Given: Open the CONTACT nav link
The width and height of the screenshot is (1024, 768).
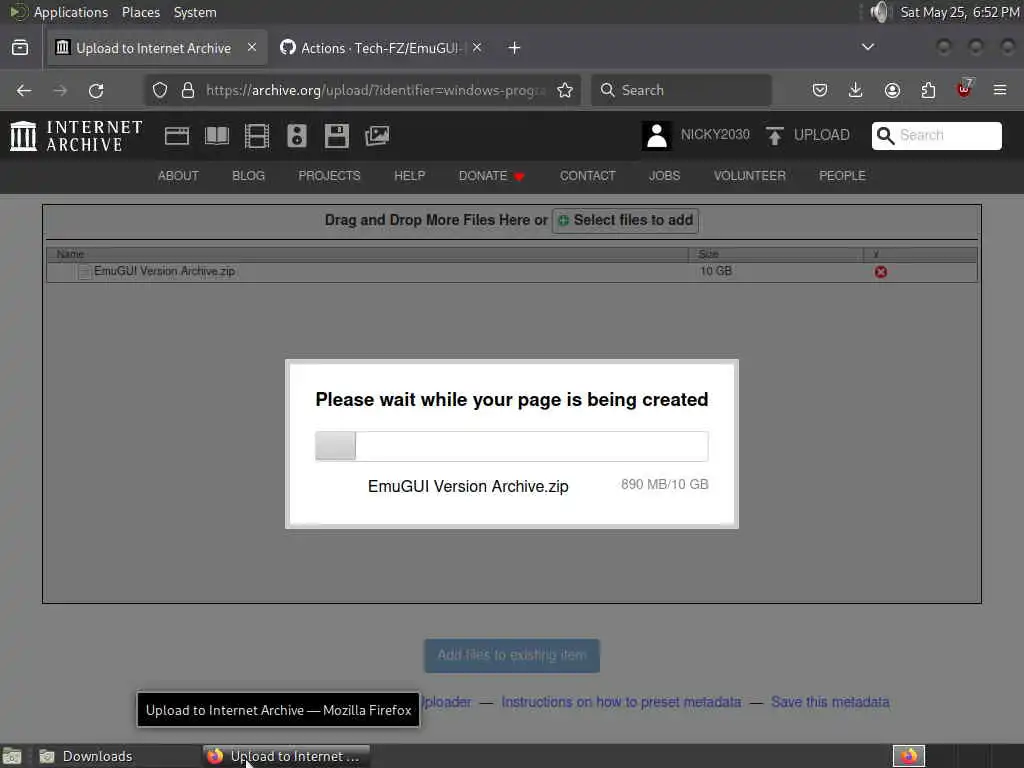Looking at the screenshot, I should (588, 176).
